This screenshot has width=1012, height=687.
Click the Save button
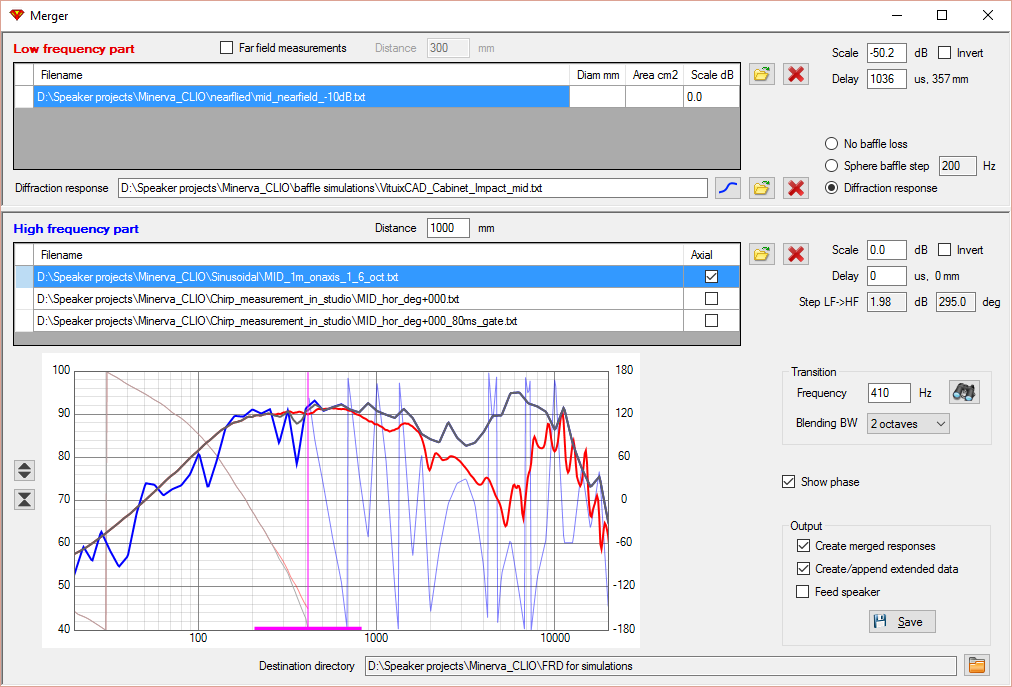click(902, 622)
